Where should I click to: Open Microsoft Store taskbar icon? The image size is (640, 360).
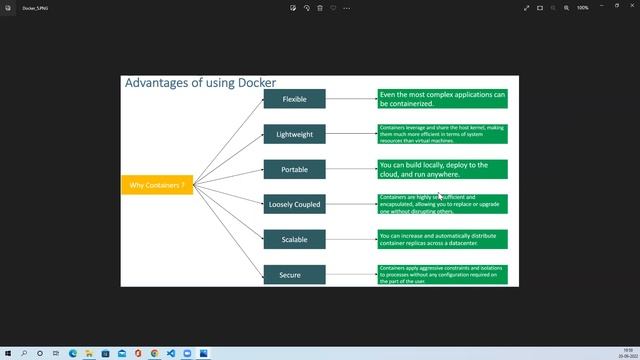105,353
